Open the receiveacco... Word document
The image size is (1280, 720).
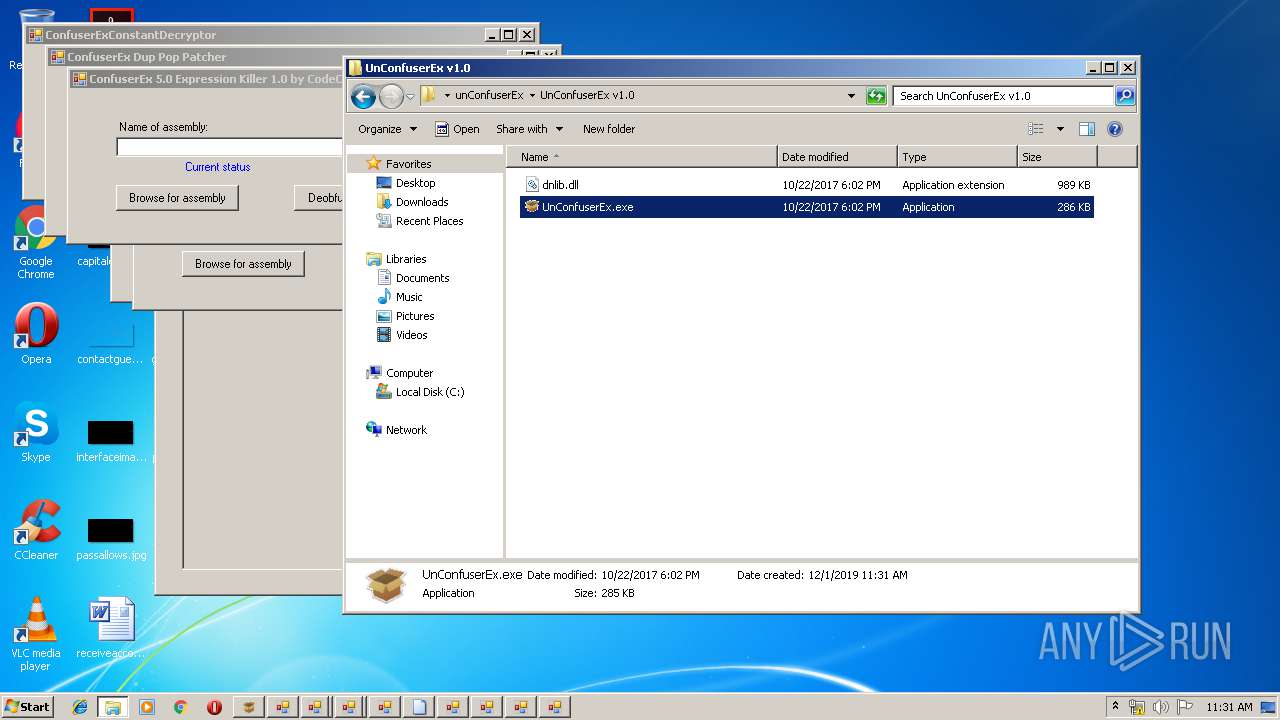coord(110,628)
